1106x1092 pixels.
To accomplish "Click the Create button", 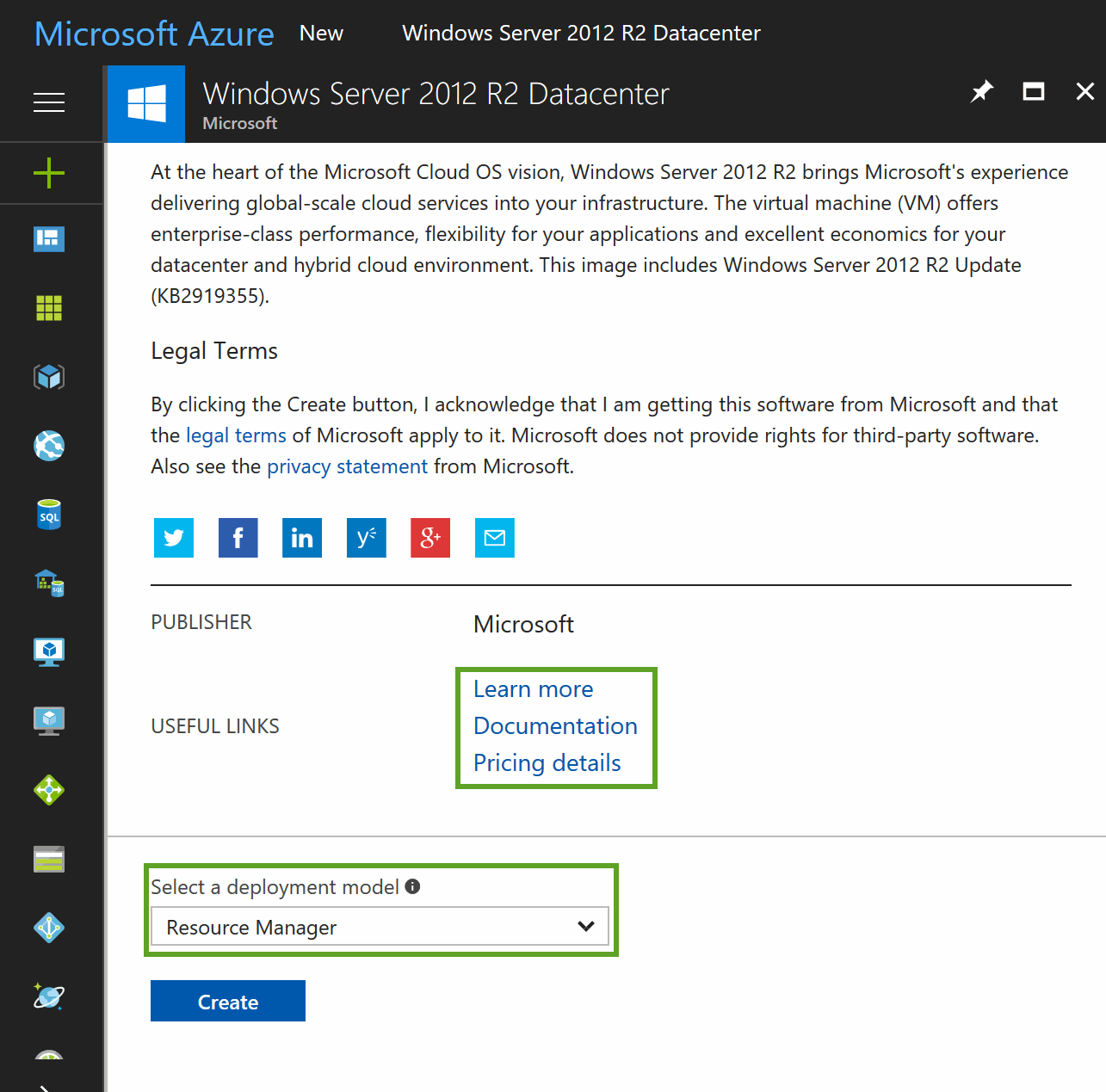I will (228, 1001).
